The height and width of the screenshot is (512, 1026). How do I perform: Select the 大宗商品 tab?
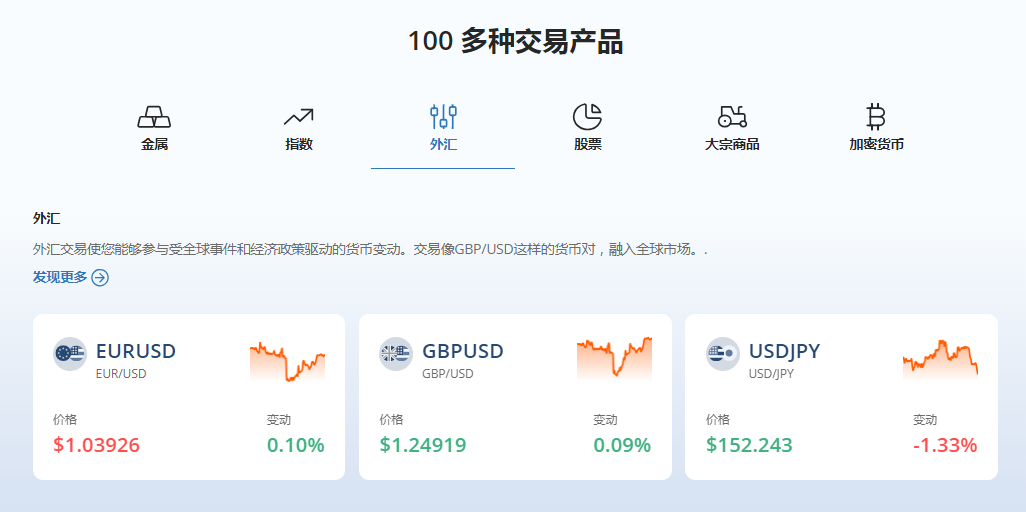(732, 144)
